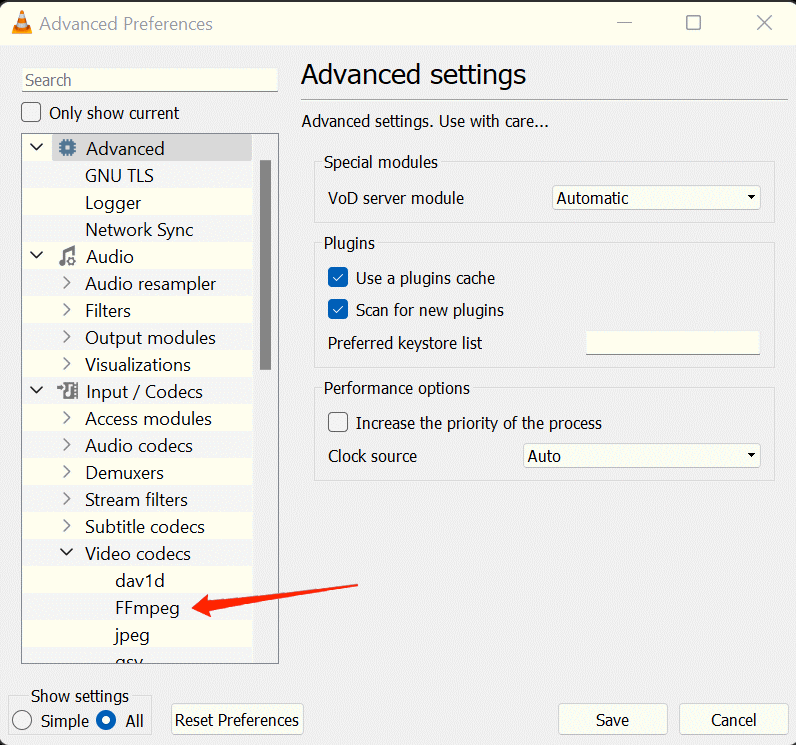Image resolution: width=796 pixels, height=745 pixels.
Task: Select FFmpeg under Video codecs
Action: [x=147, y=608]
